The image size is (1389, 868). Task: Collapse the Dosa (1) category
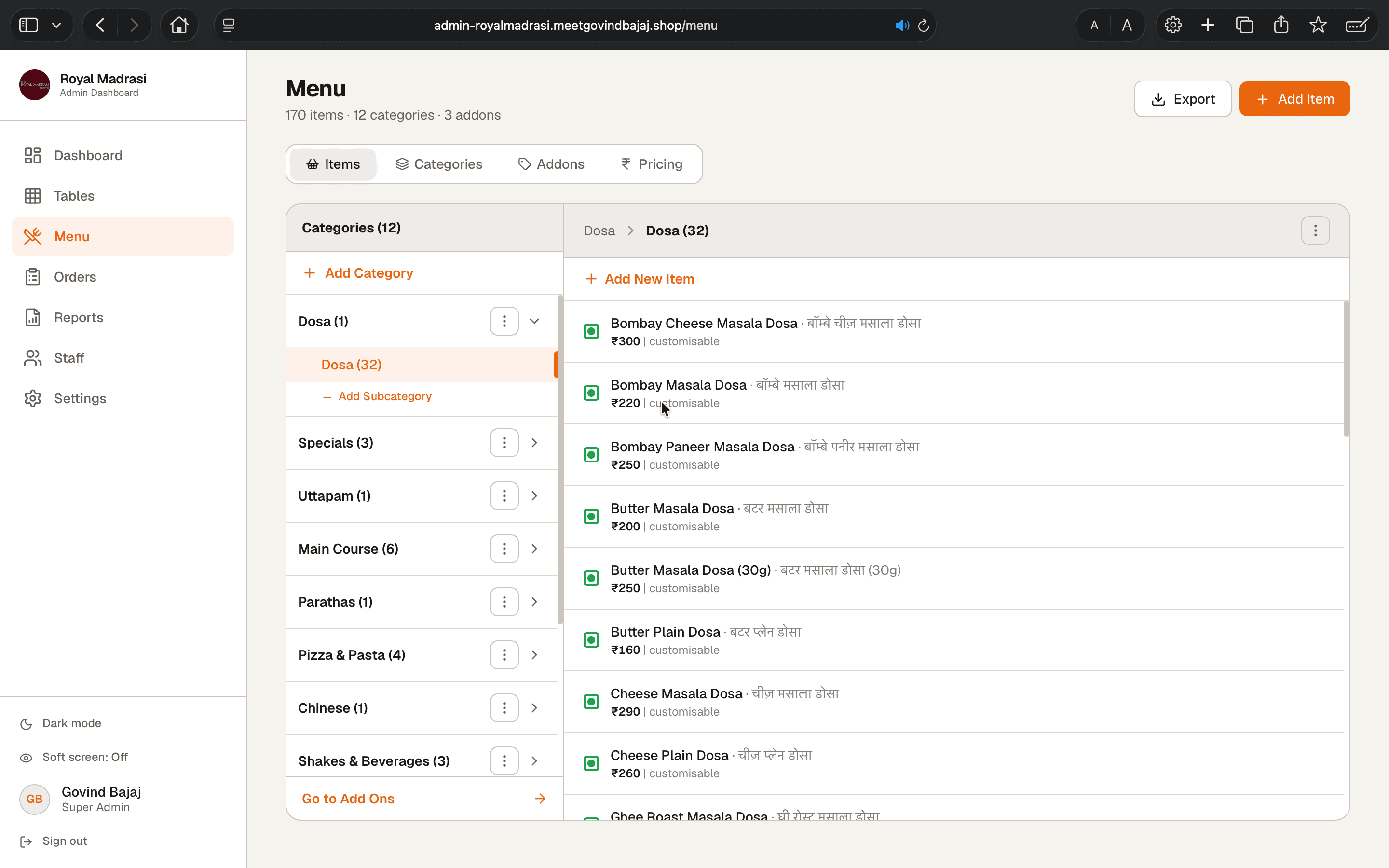pyautogui.click(x=534, y=321)
